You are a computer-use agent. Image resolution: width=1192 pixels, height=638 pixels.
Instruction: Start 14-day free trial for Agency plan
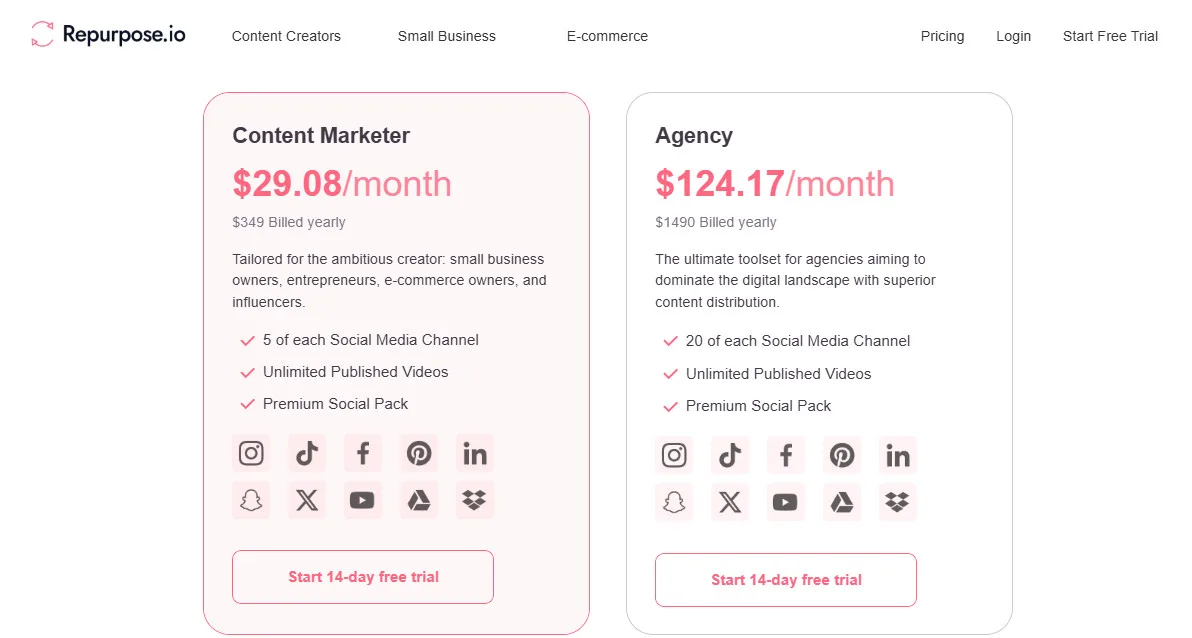[786, 580]
